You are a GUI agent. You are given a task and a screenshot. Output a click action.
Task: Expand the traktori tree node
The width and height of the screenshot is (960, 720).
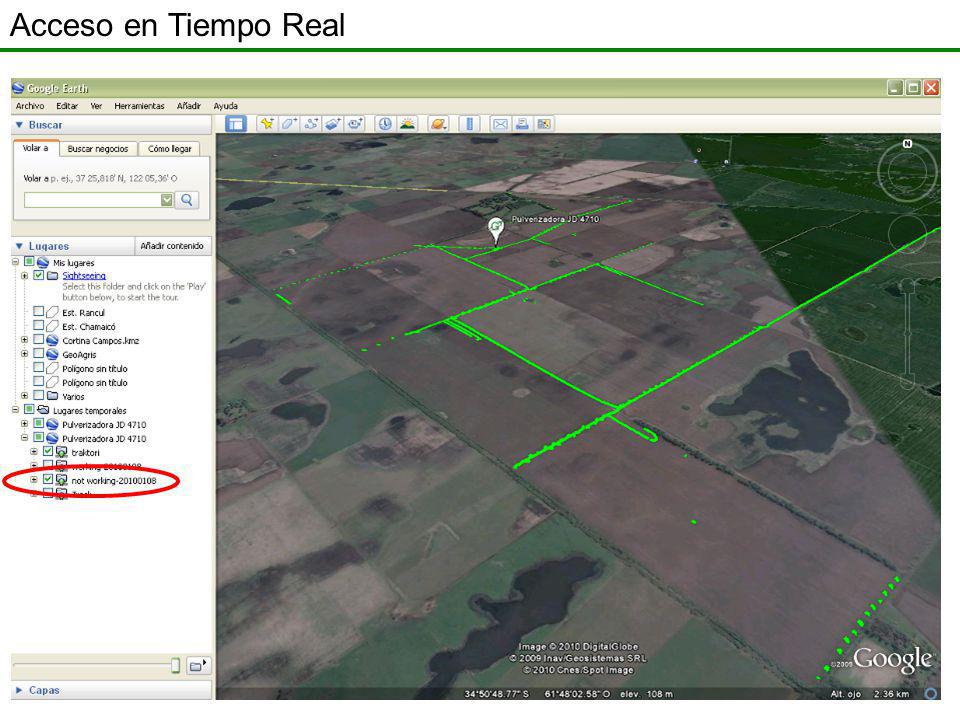pos(34,452)
